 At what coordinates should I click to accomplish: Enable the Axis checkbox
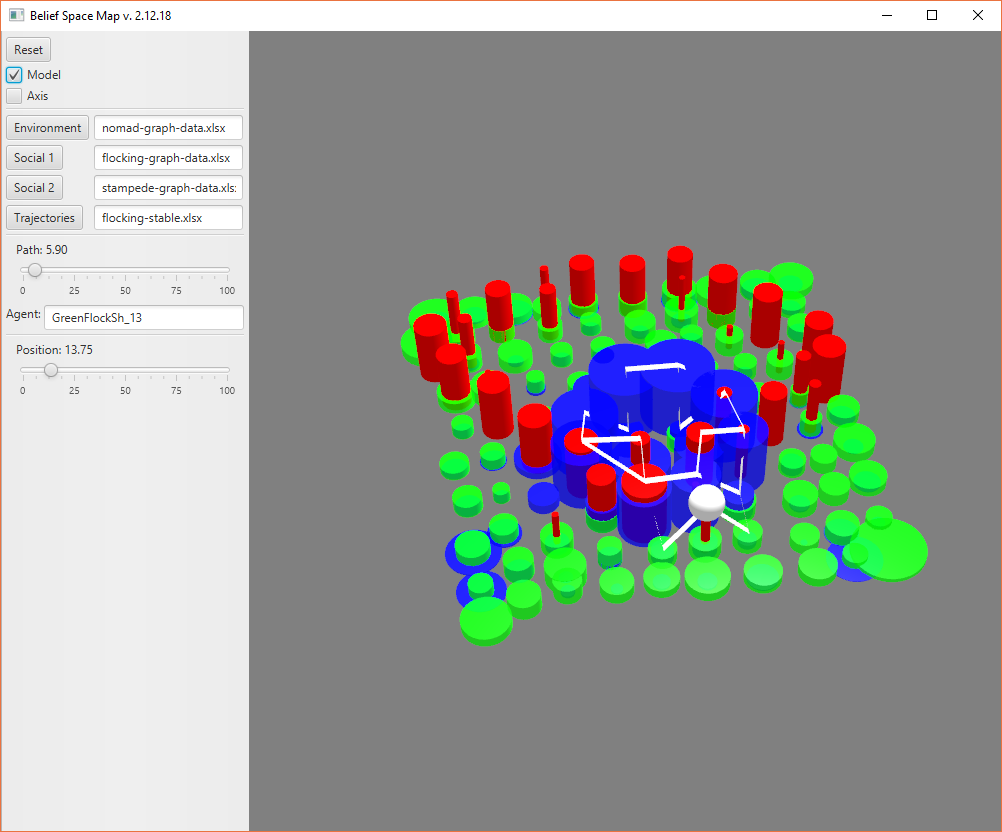(x=15, y=96)
